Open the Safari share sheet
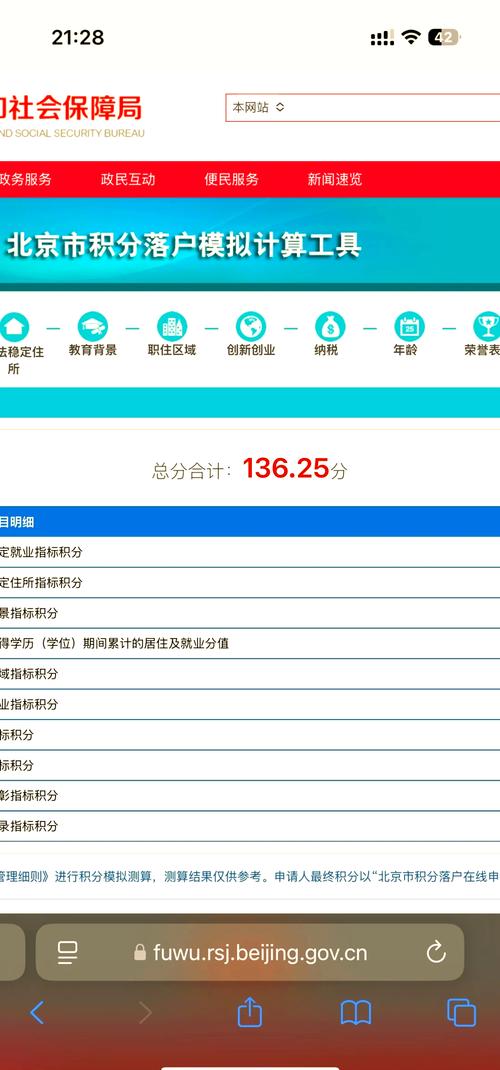Viewport: 500px width, 1070px height. pos(250,1011)
